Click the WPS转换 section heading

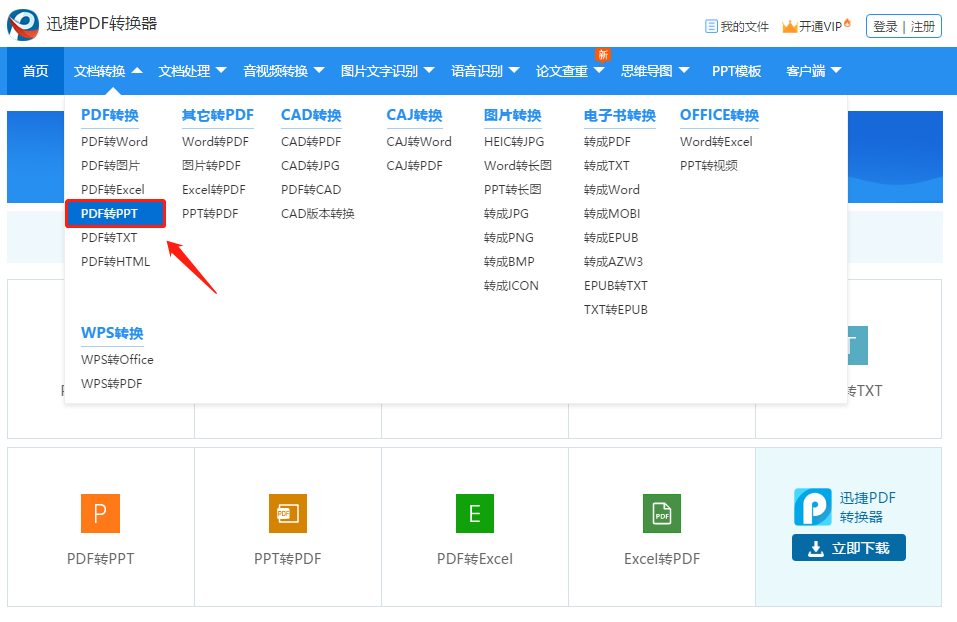[x=112, y=333]
